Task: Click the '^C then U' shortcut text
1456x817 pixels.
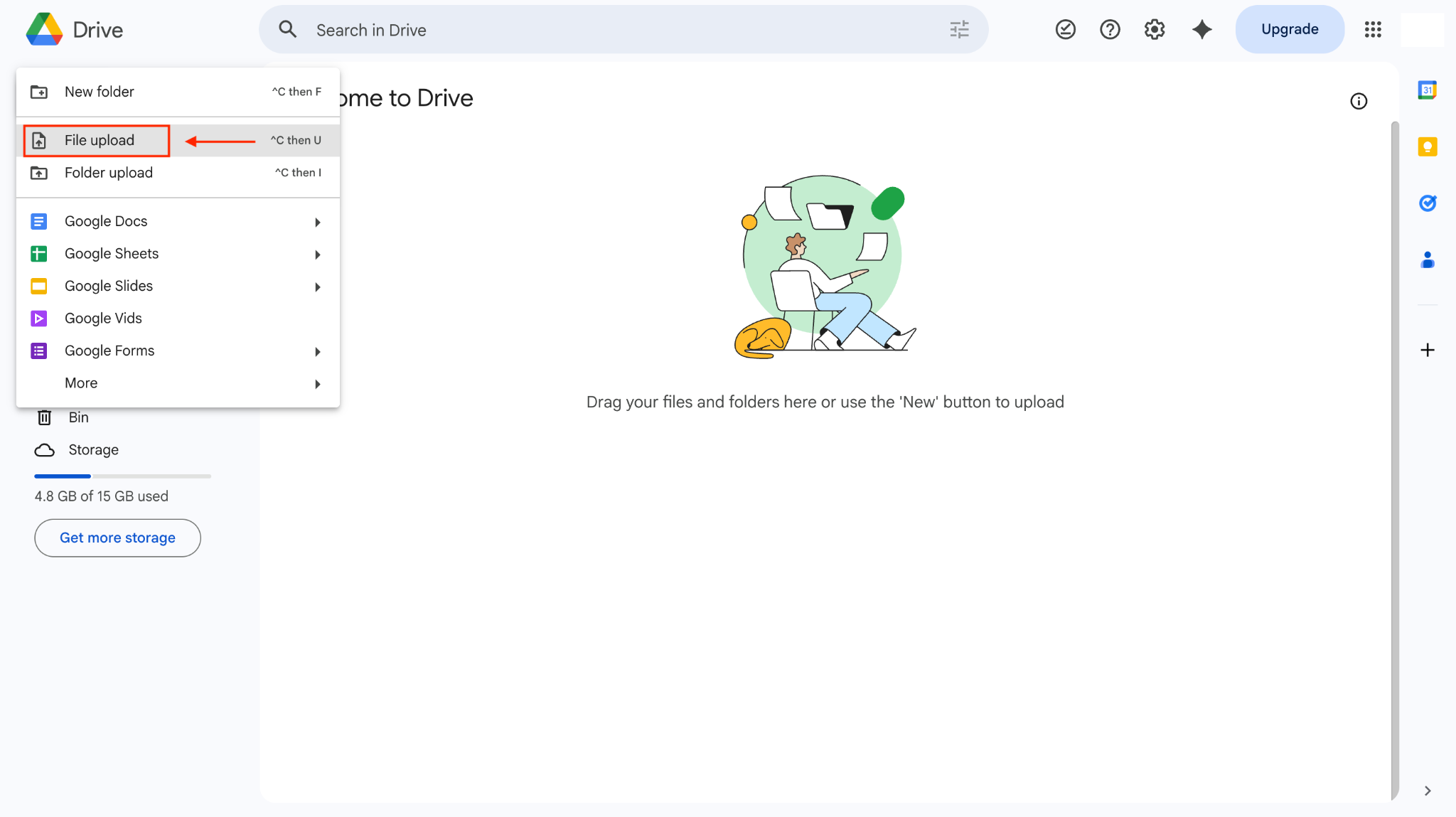Action: click(296, 140)
